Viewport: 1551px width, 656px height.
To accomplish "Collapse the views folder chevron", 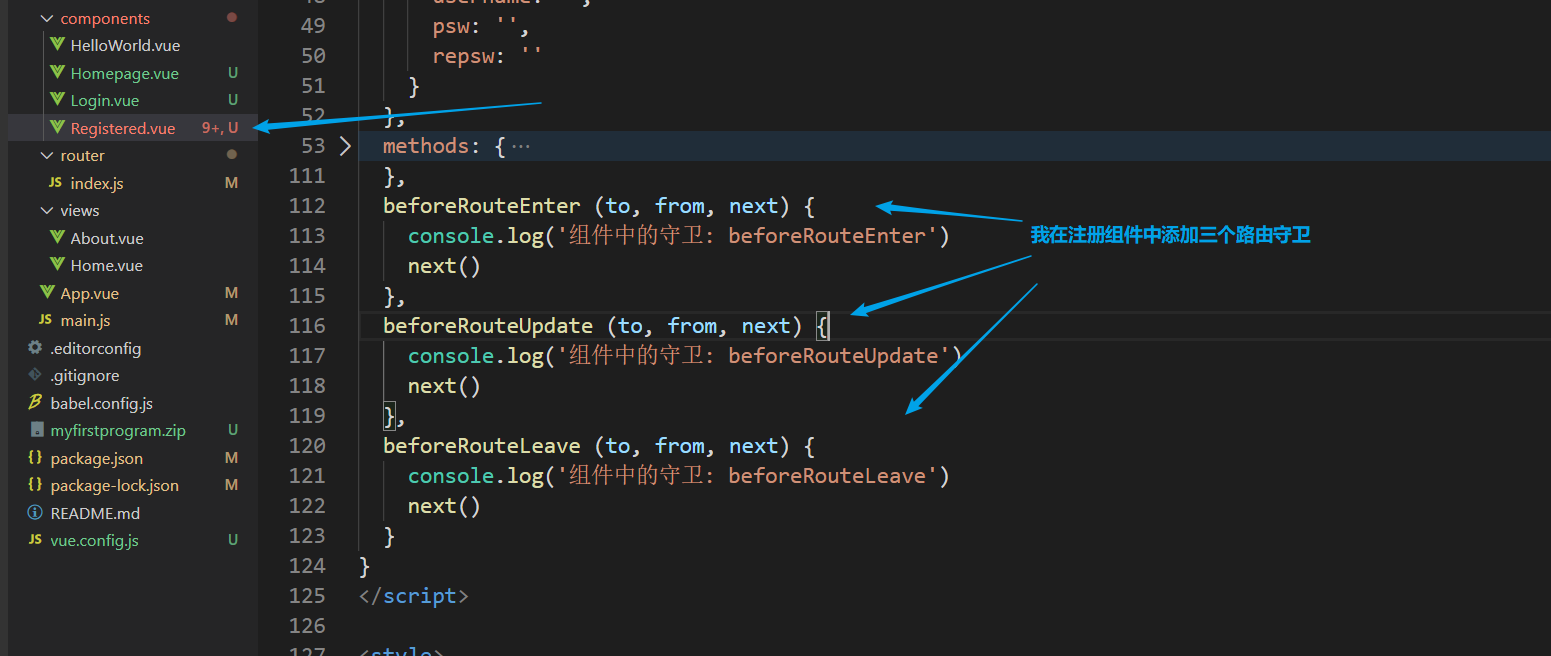I will (45, 211).
